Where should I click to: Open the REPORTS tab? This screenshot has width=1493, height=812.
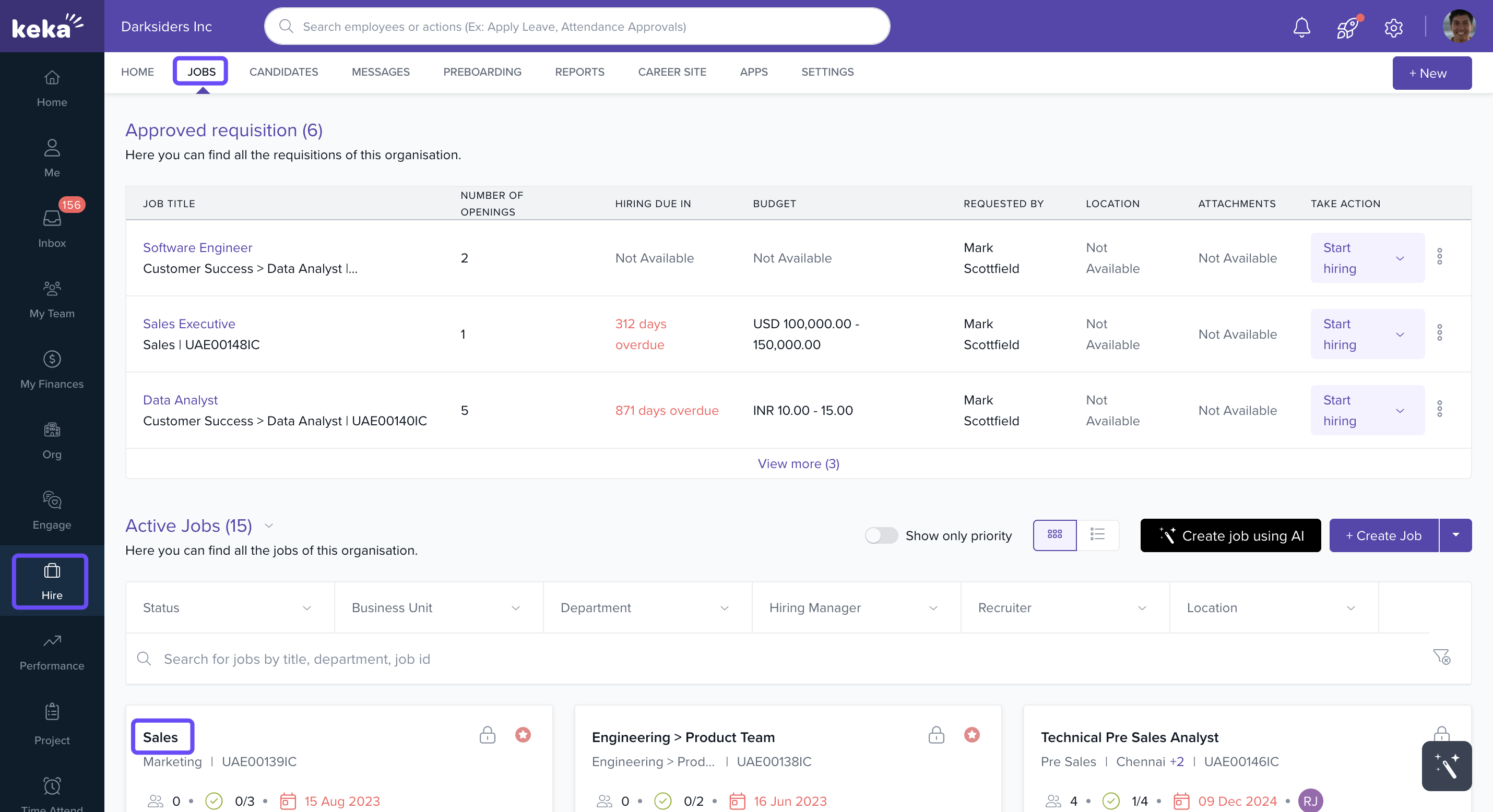click(x=579, y=72)
